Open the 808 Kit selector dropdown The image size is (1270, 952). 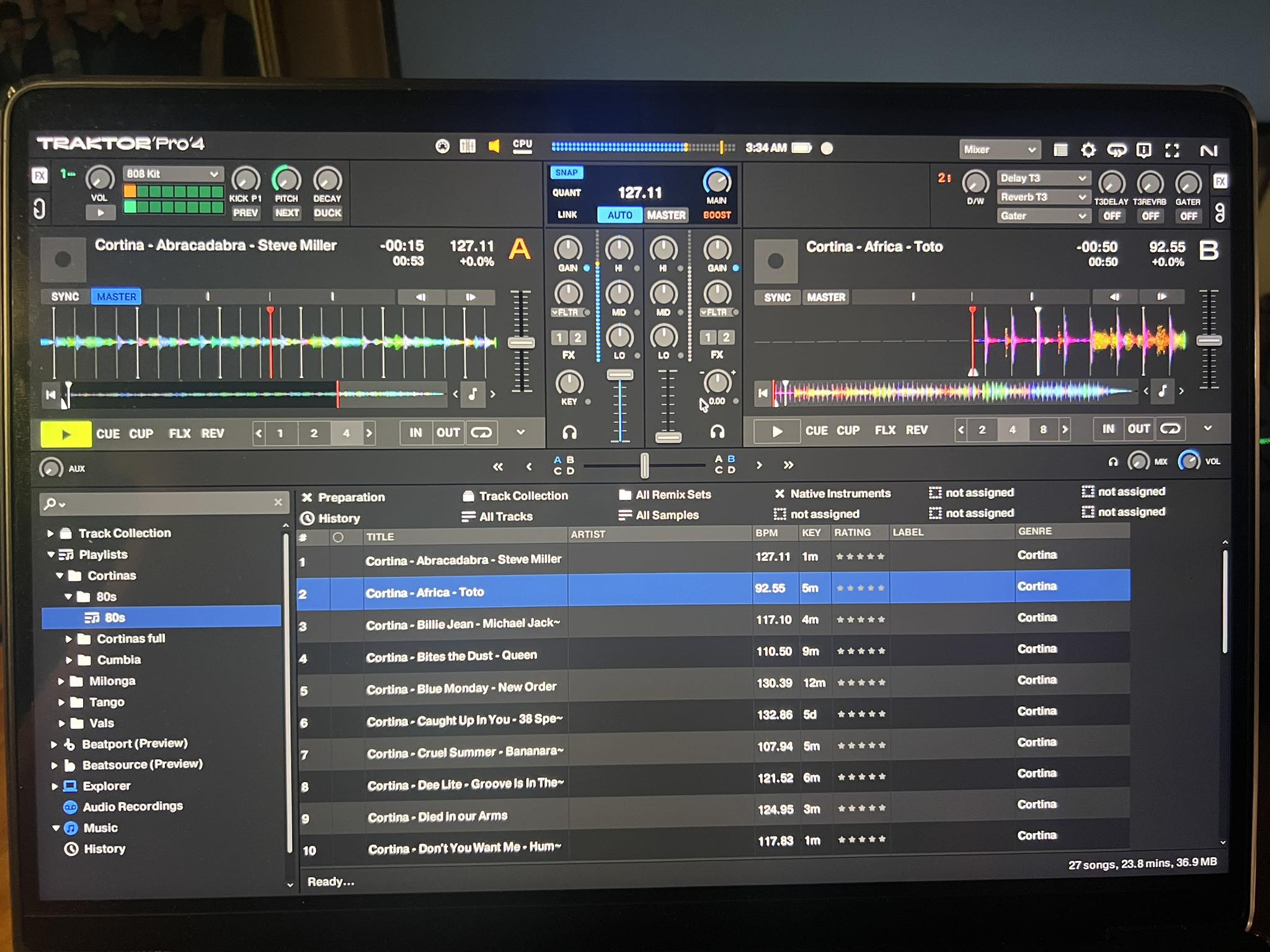pos(172,174)
